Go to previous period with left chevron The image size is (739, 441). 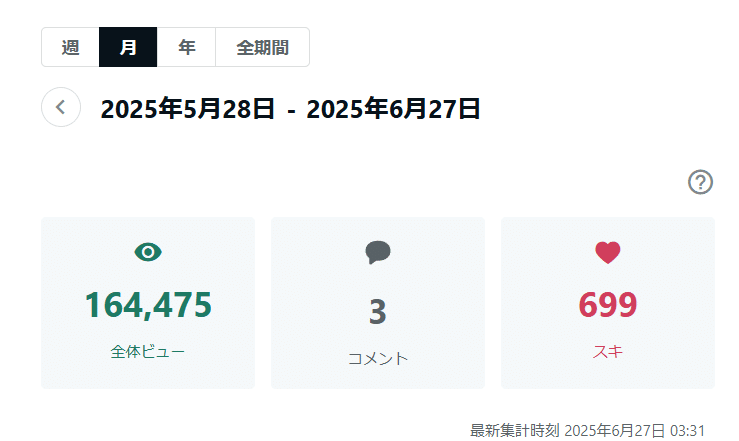pyautogui.click(x=61, y=107)
